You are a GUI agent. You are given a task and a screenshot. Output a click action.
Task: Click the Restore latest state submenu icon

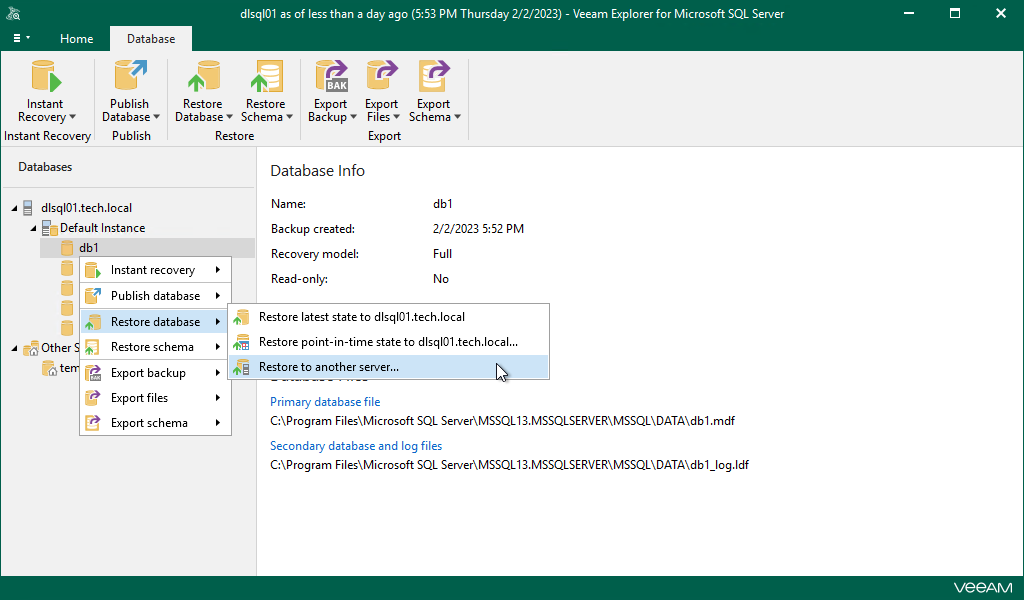242,317
